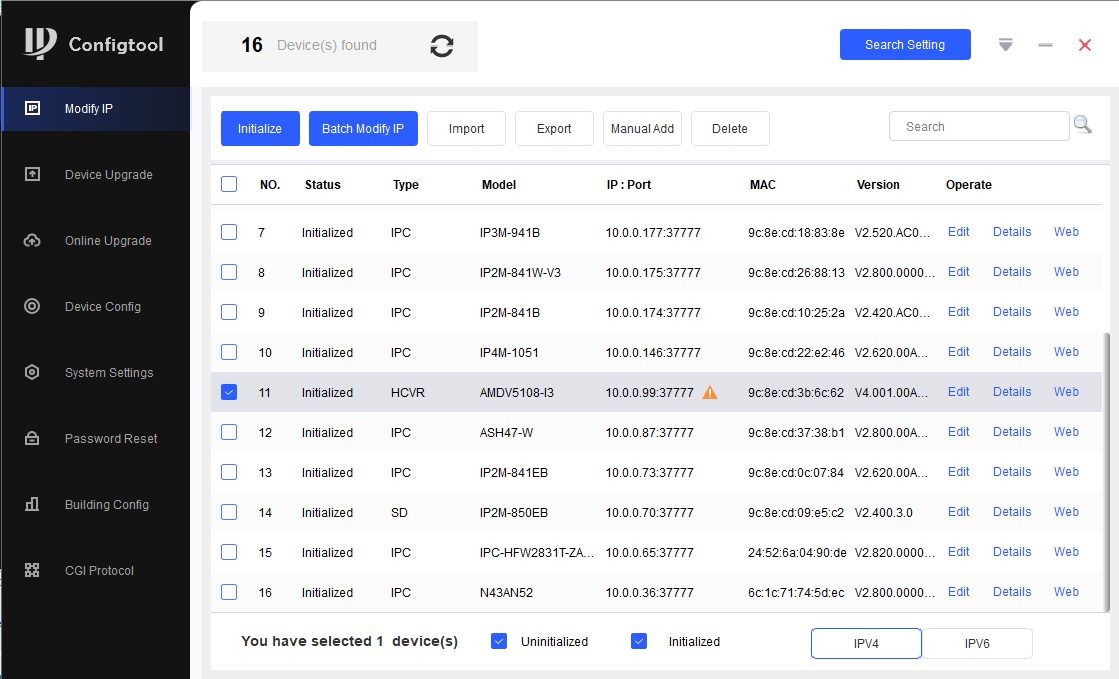This screenshot has width=1119, height=679.
Task: Select the checkbox for device 16
Action: pyautogui.click(x=229, y=592)
